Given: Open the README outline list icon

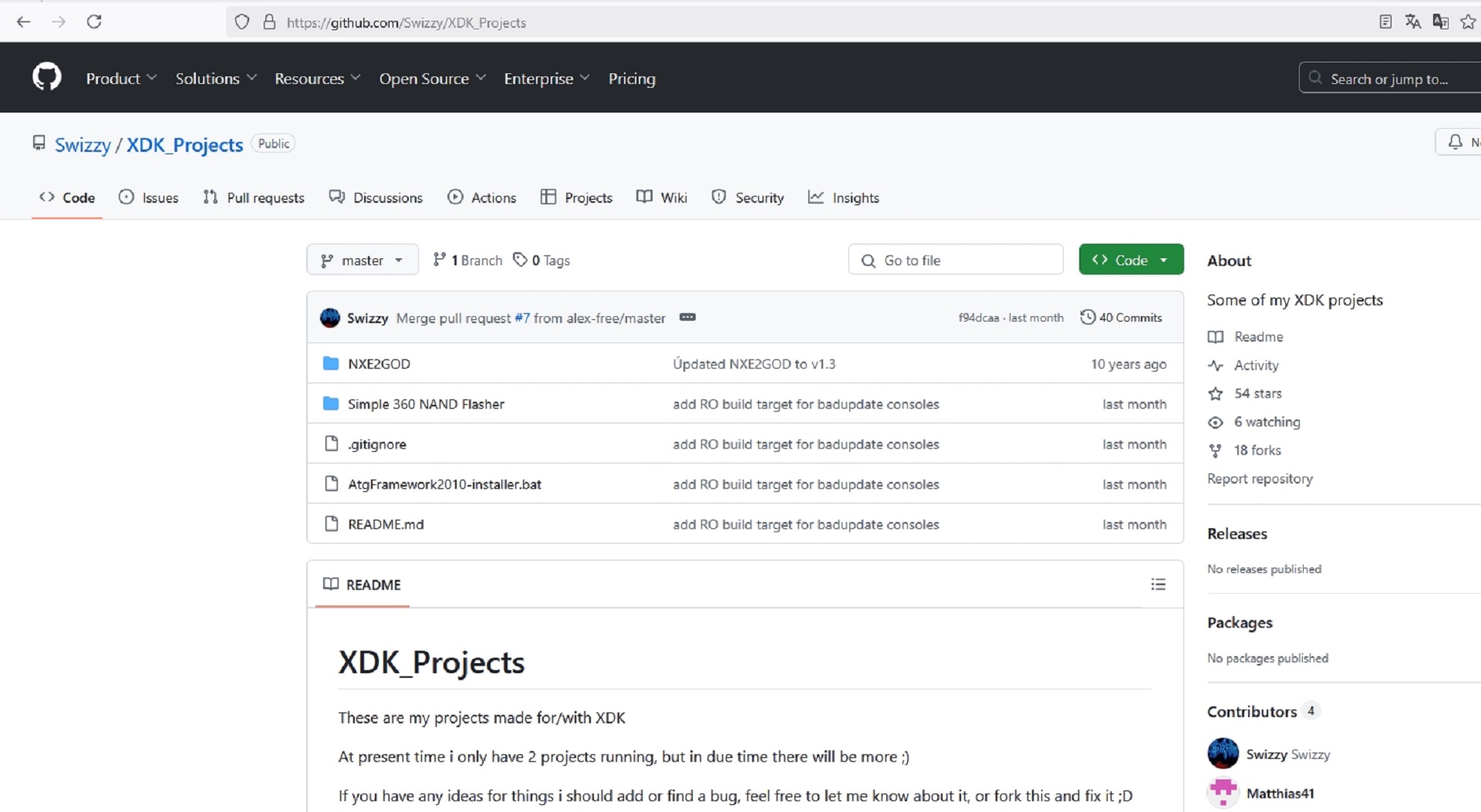Looking at the screenshot, I should [1158, 585].
